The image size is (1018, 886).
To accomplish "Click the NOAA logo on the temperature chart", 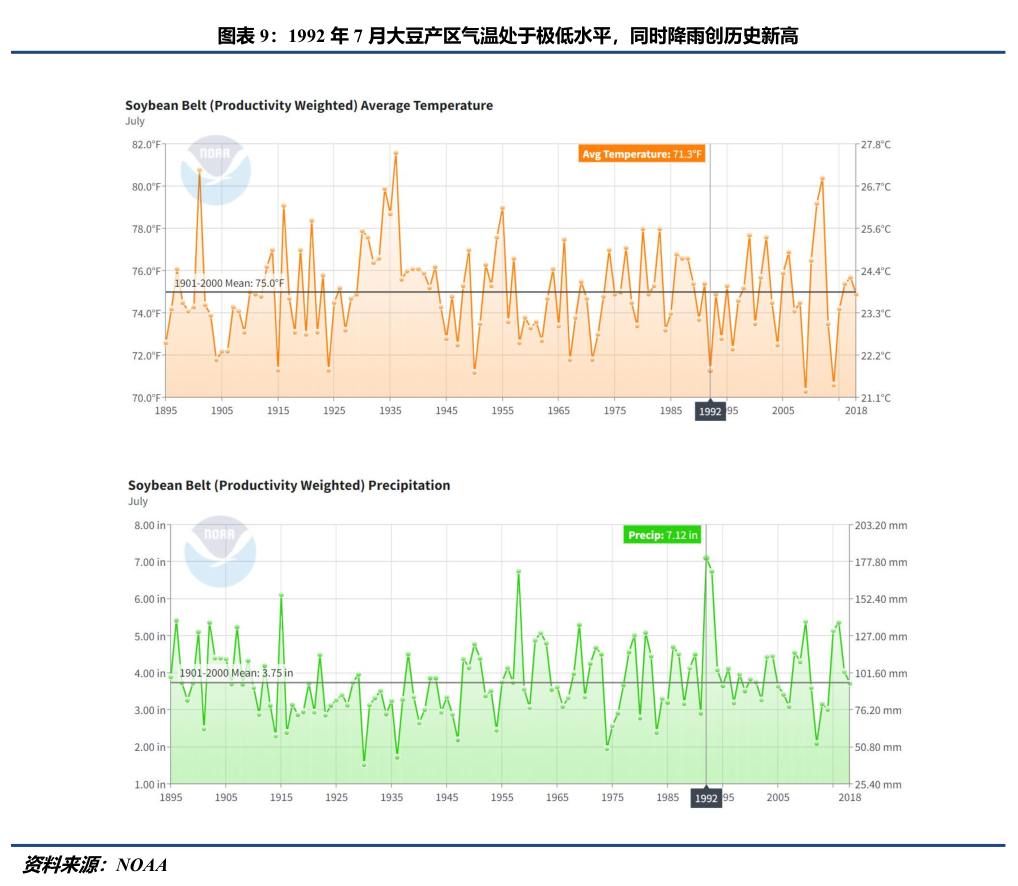I will [x=215, y=169].
